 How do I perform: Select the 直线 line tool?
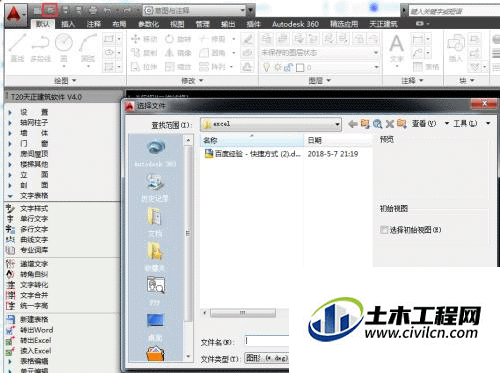(17, 48)
